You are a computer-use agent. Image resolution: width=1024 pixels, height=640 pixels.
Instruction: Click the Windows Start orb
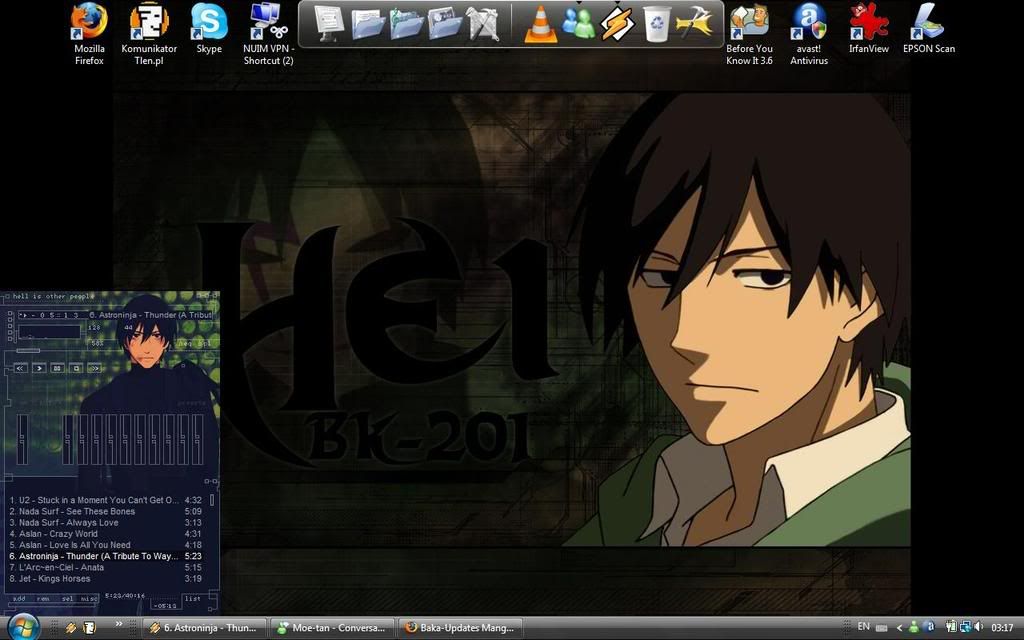pos(24,628)
